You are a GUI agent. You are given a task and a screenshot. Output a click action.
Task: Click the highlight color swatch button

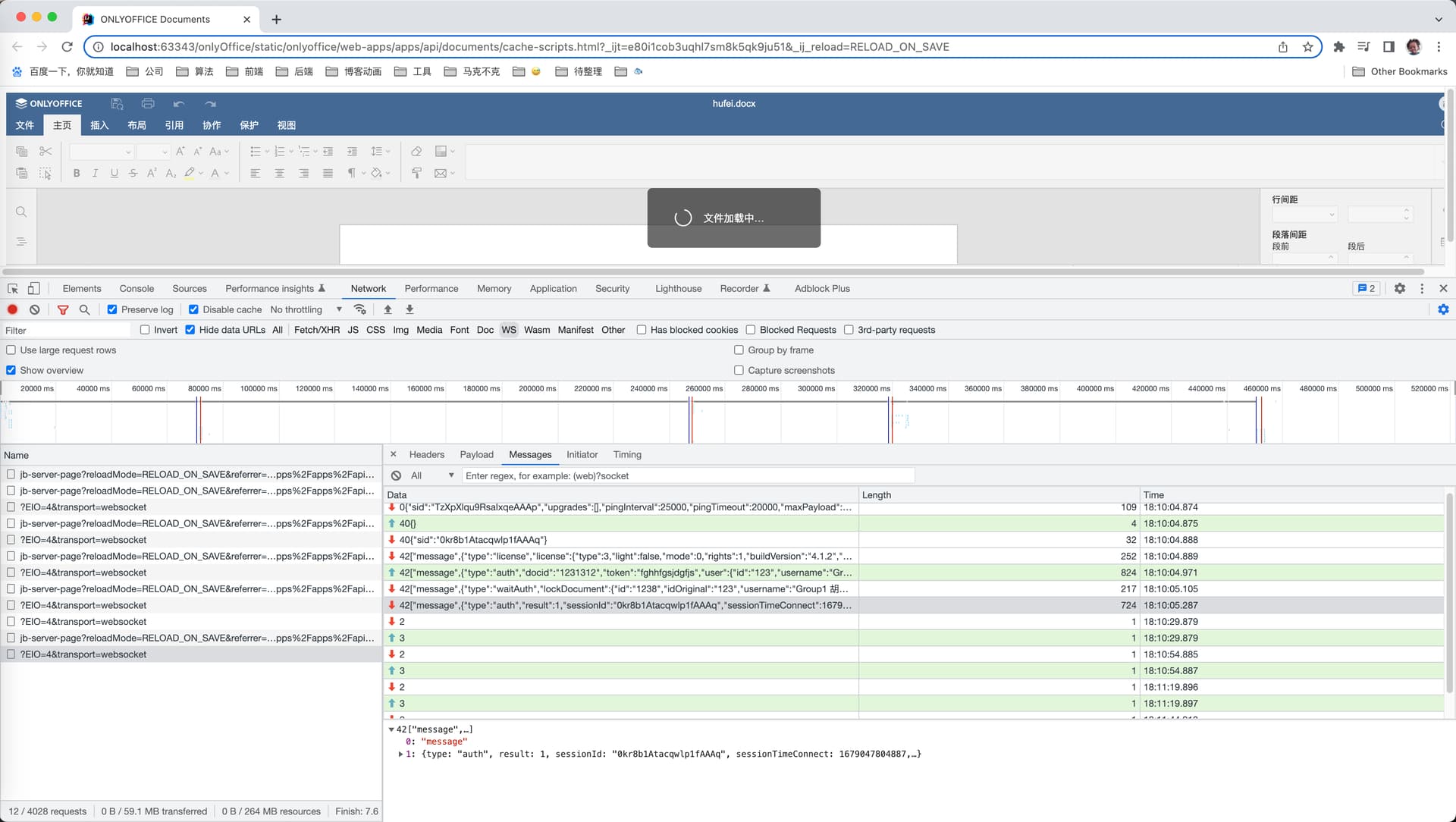[x=190, y=173]
